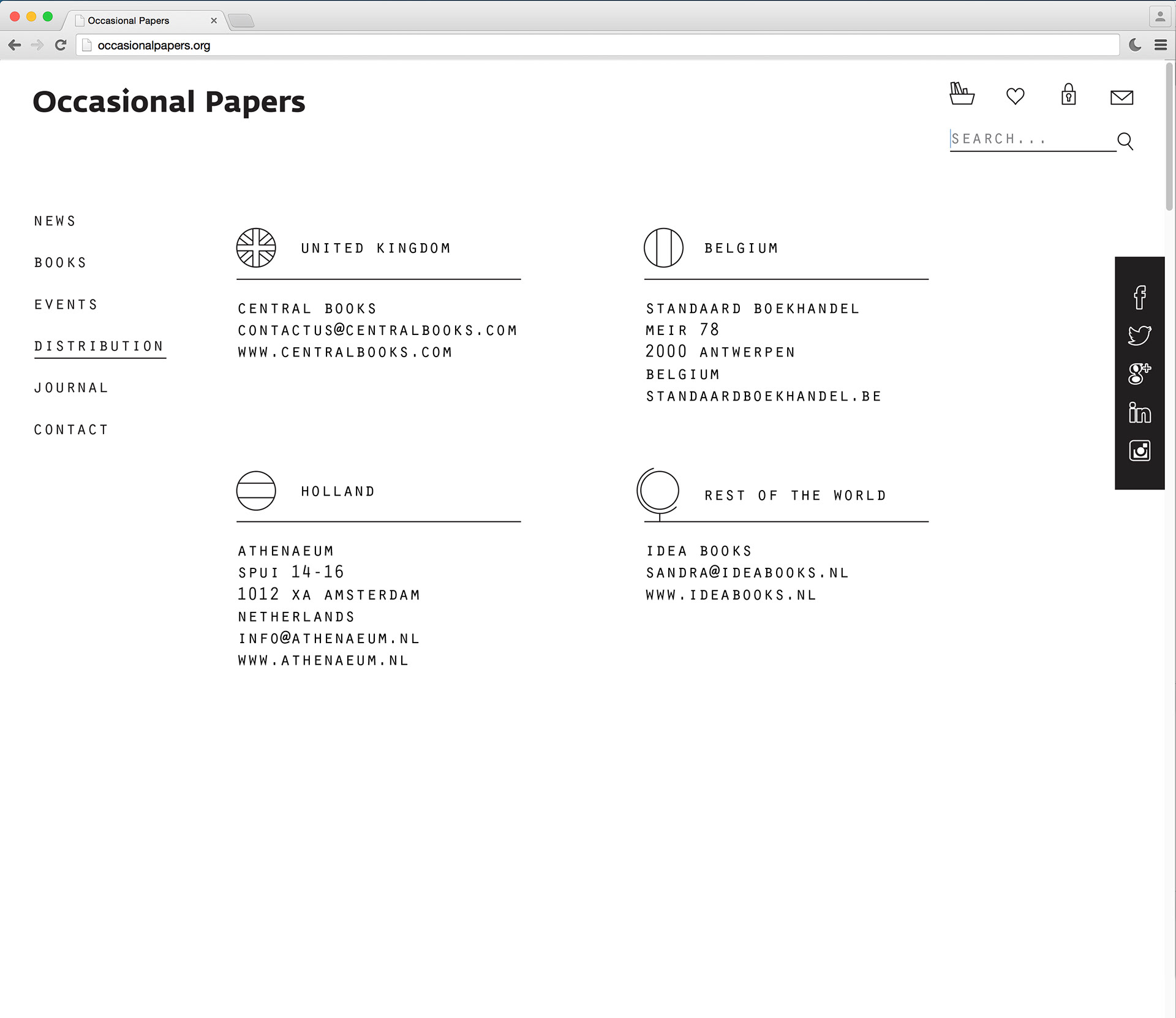The height and width of the screenshot is (1018, 1176).
Task: Open the book basket icon
Action: [x=962, y=94]
